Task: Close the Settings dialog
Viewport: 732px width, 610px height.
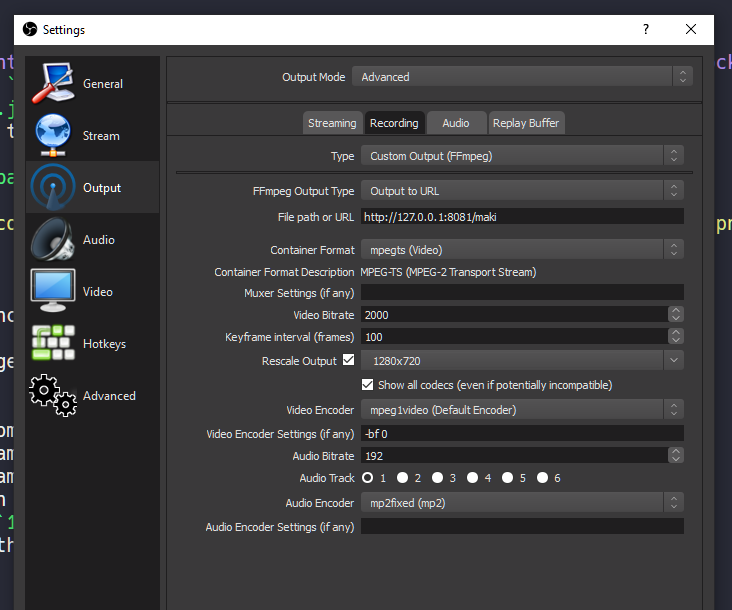Action: (x=691, y=29)
